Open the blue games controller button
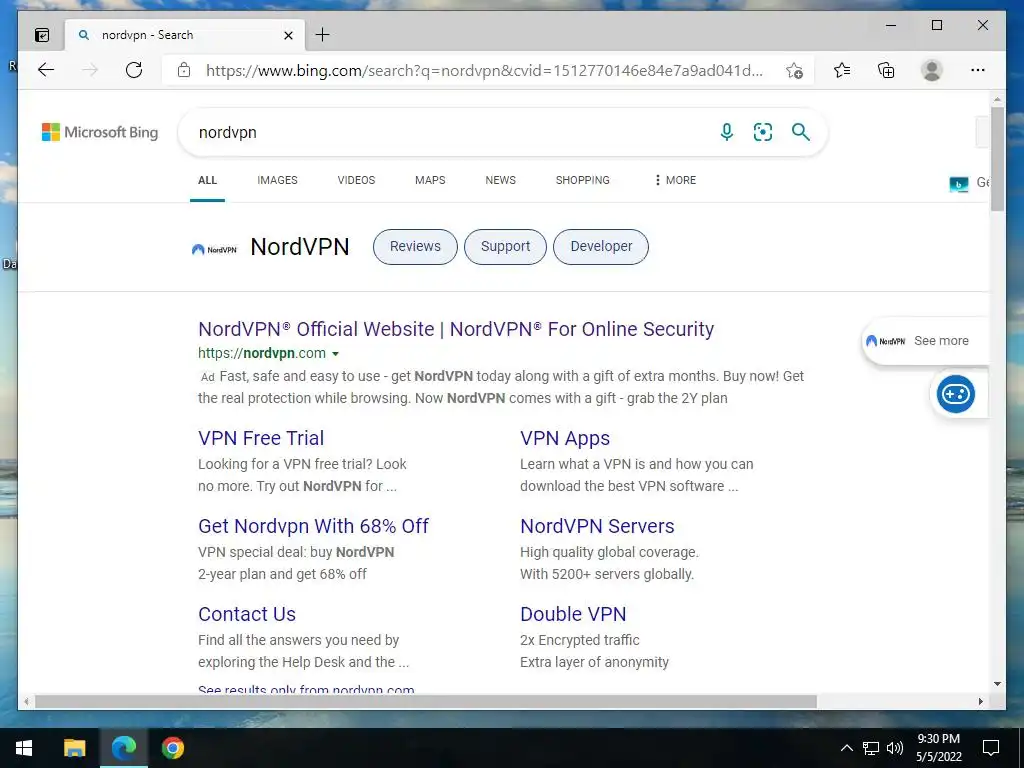The height and width of the screenshot is (768, 1024). tap(955, 394)
